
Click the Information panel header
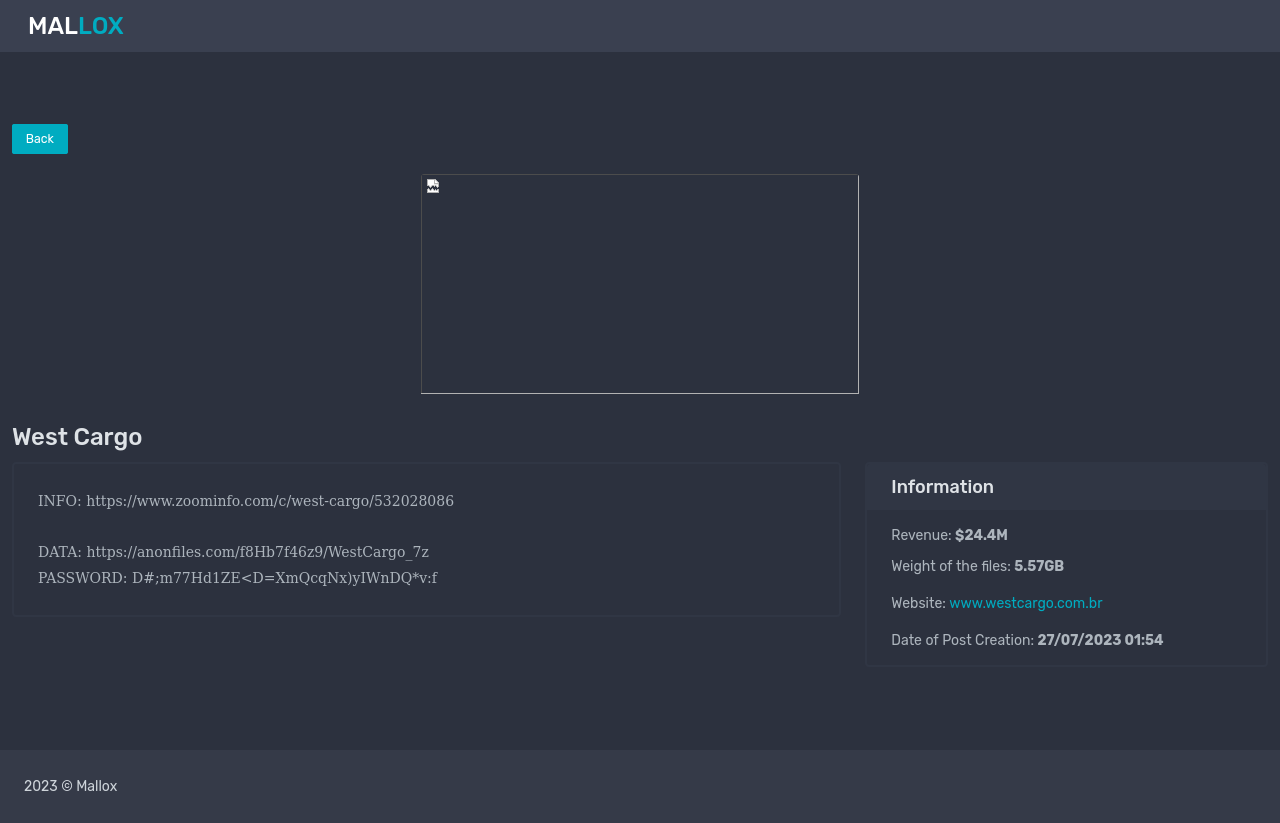click(1066, 487)
